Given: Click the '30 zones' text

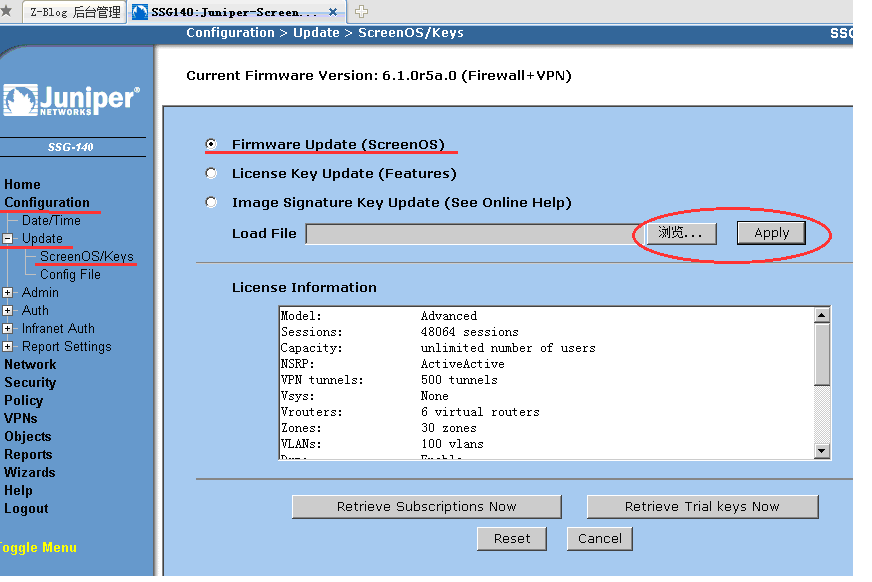Looking at the screenshot, I should pos(448,428).
